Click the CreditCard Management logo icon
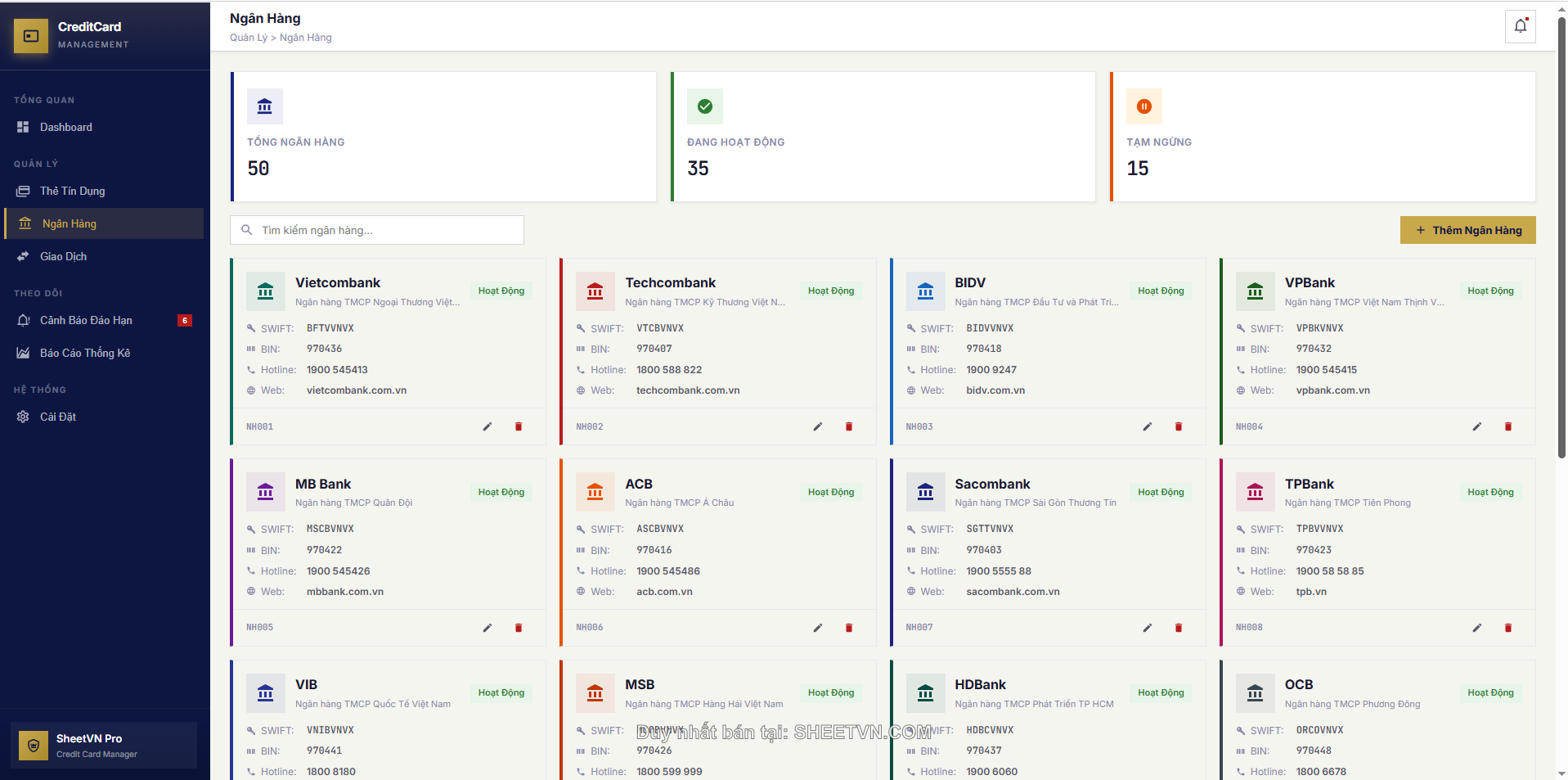The height and width of the screenshot is (780, 1568). pos(31,36)
